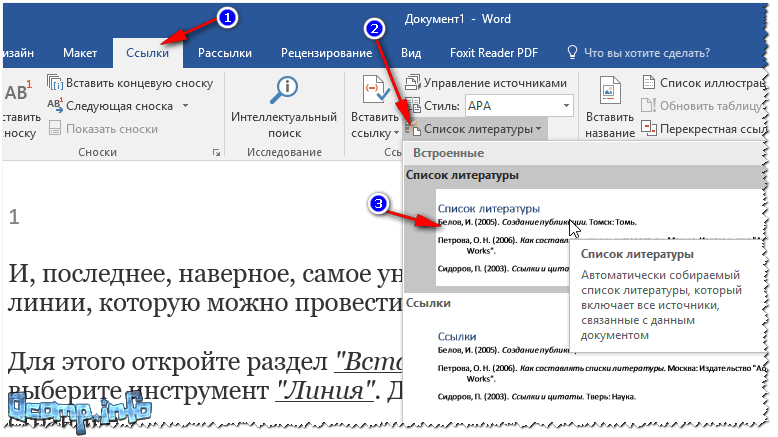Screen dimensions: 778x437
Task: Click the Вставить название label
Action: point(610,125)
